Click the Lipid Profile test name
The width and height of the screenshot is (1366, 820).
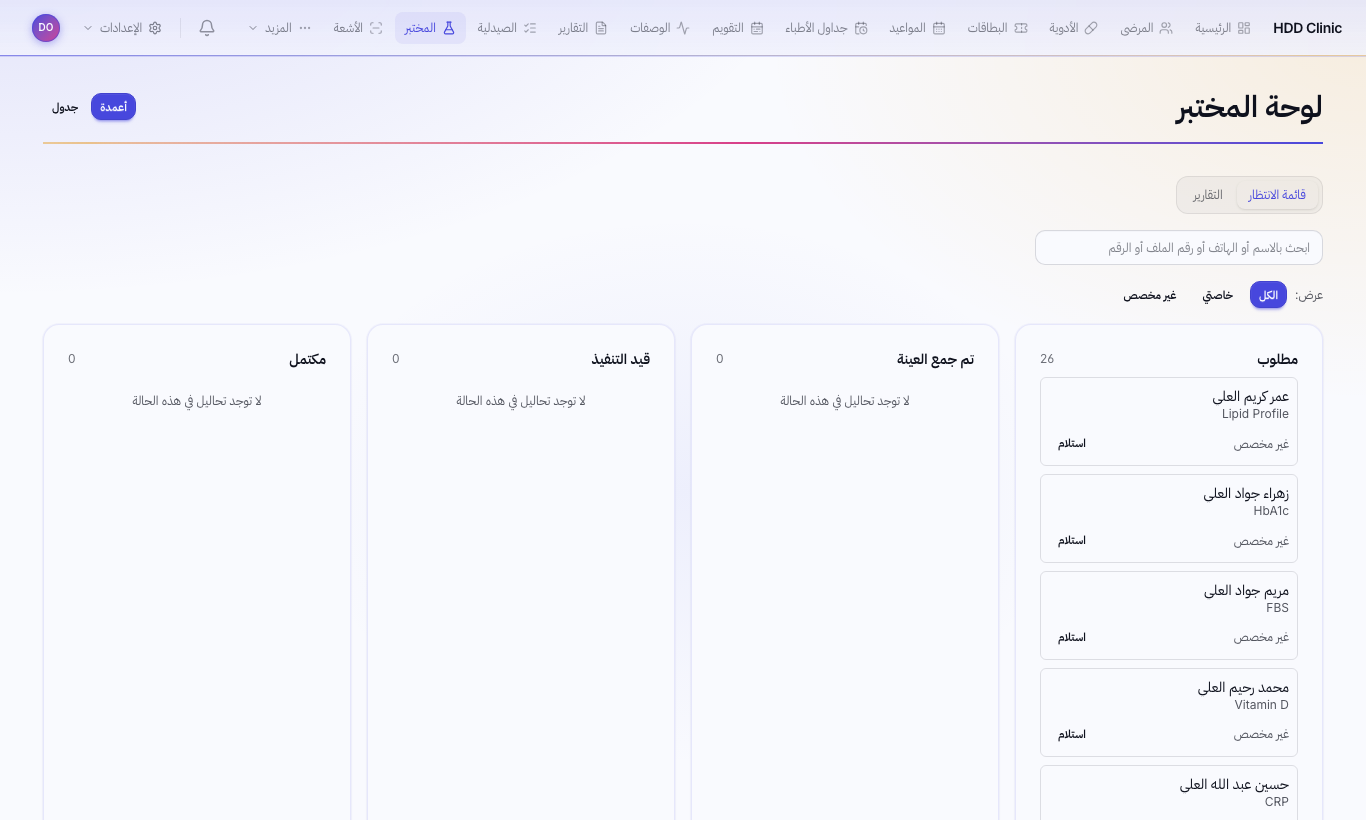pos(1255,414)
